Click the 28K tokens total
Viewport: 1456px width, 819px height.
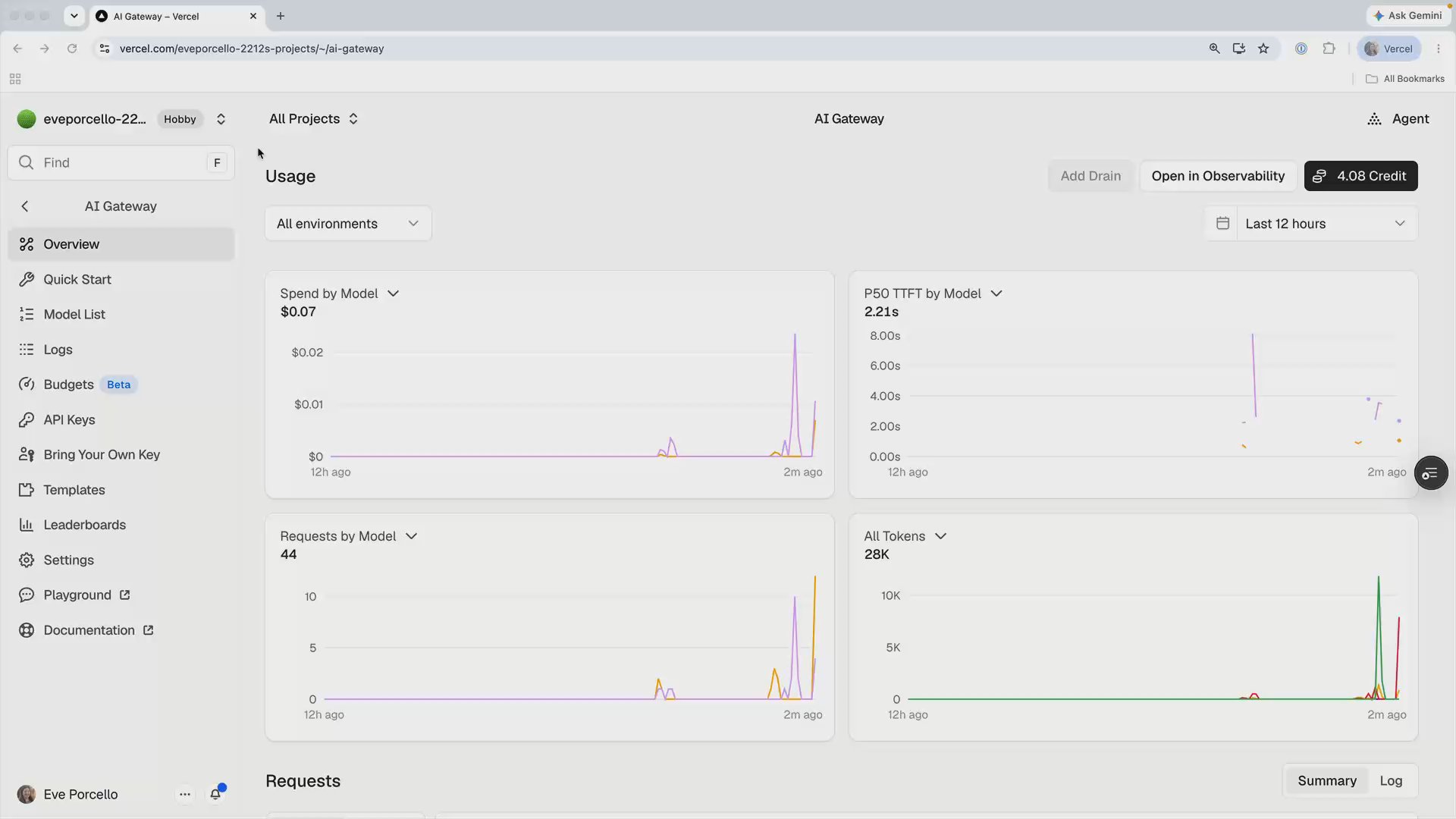click(x=877, y=554)
